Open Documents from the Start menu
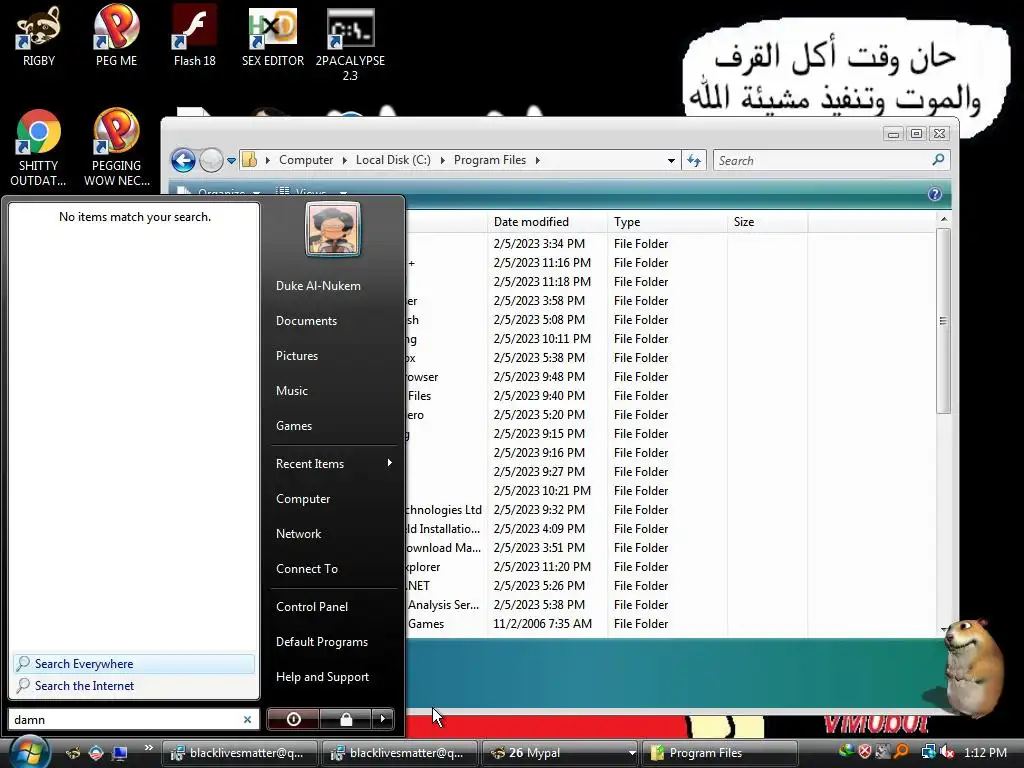 point(306,321)
